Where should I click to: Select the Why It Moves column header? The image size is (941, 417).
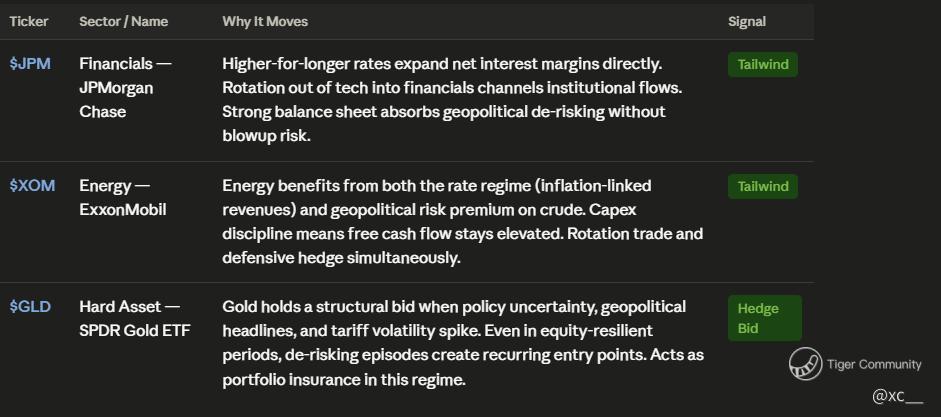pyautogui.click(x=265, y=22)
